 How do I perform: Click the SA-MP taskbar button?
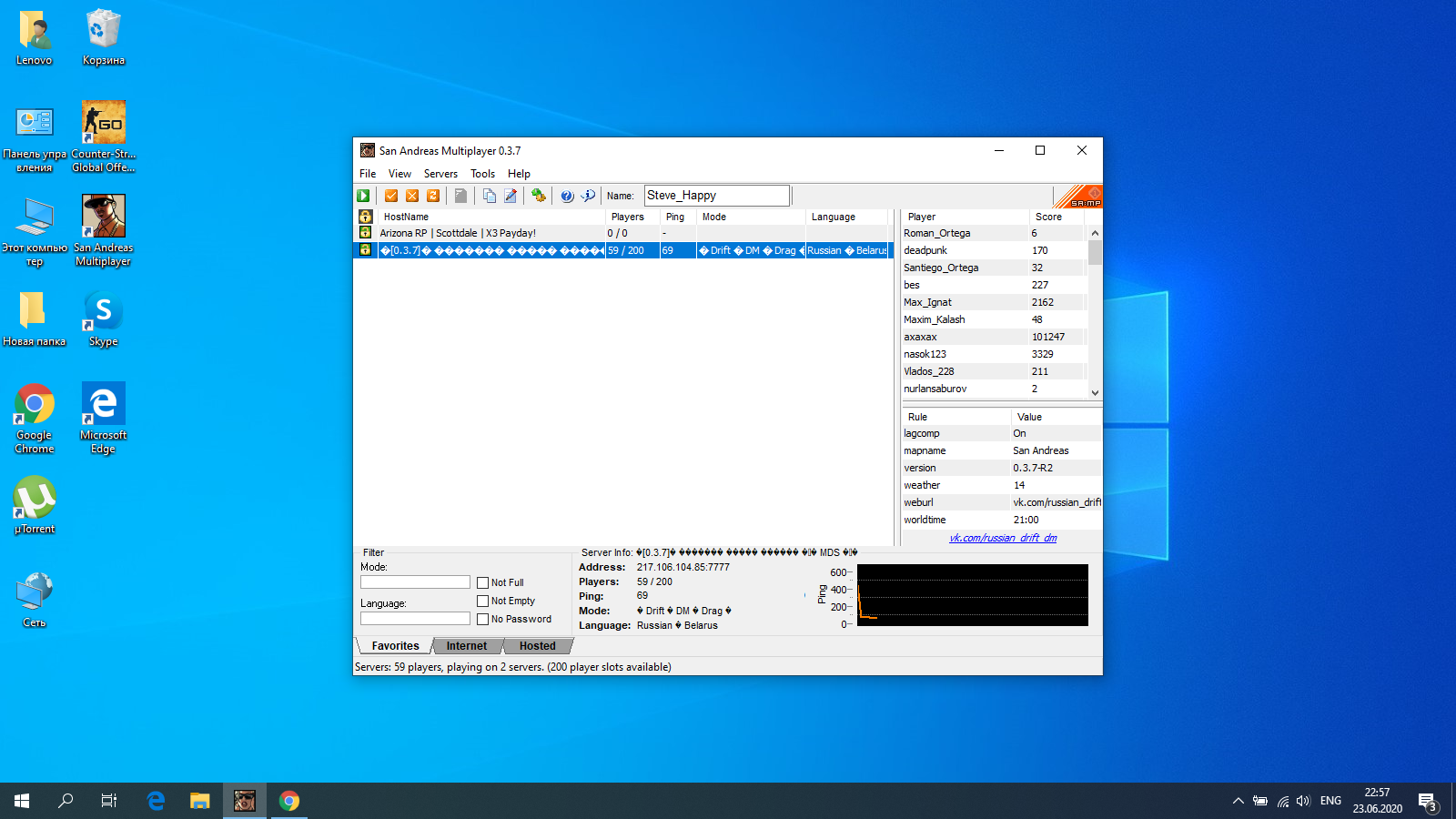pyautogui.click(x=245, y=801)
